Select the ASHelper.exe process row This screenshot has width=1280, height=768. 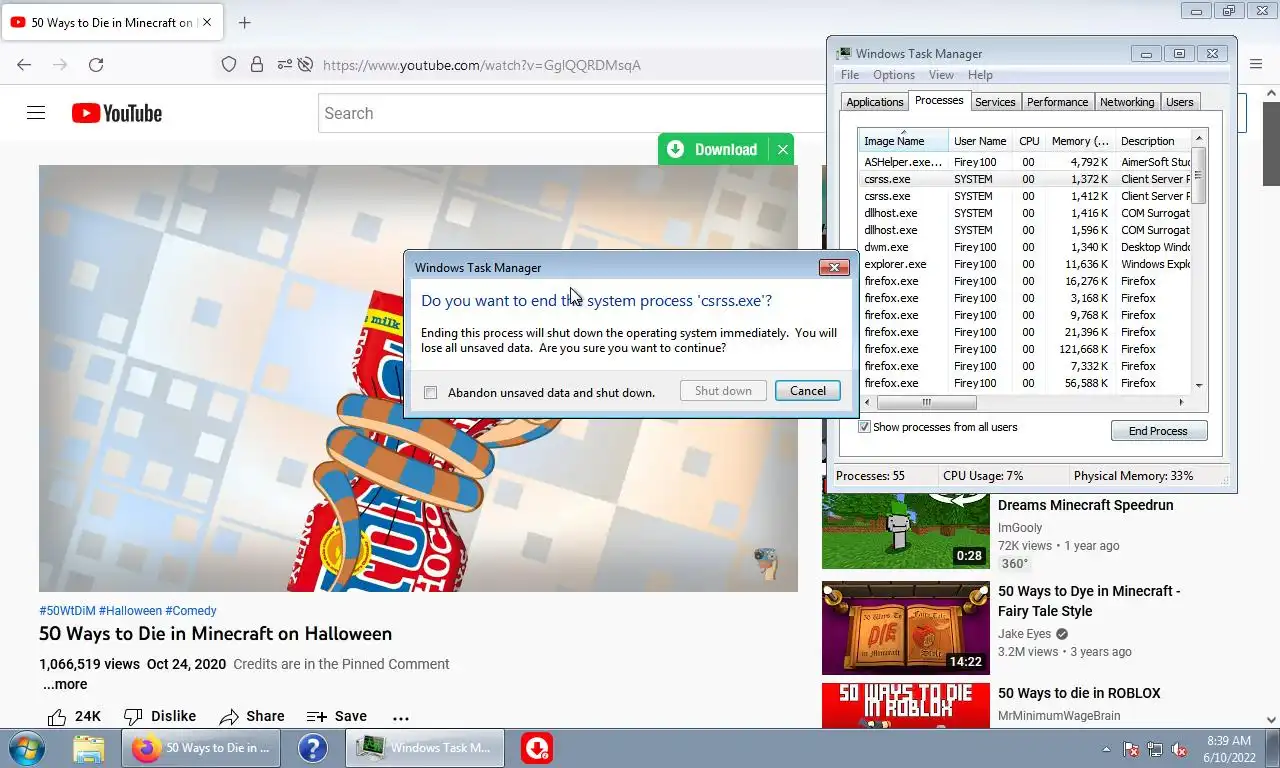(x=1025, y=162)
